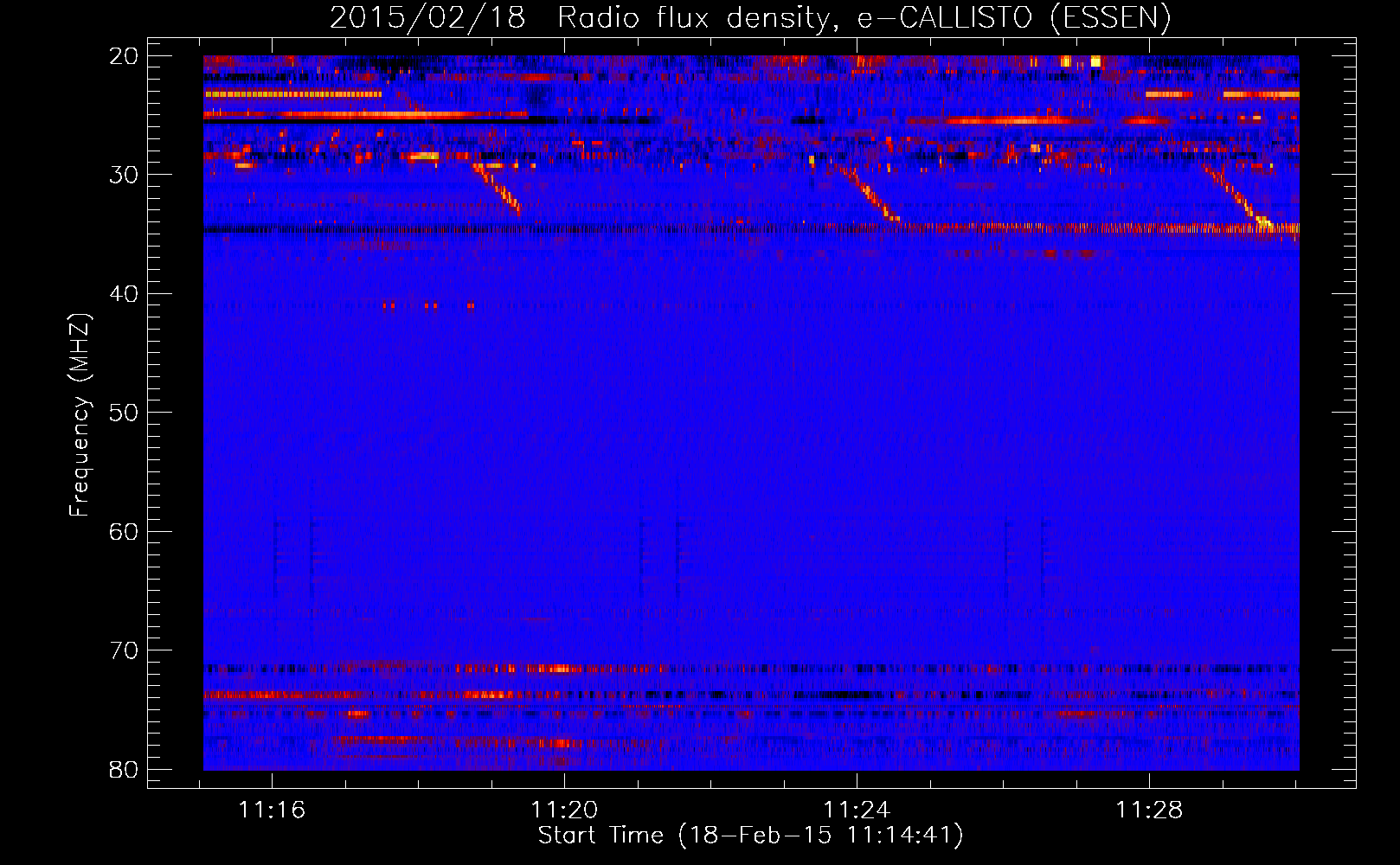Click the y-axis tick label "20"
This screenshot has height=865, width=1400.
(x=124, y=56)
